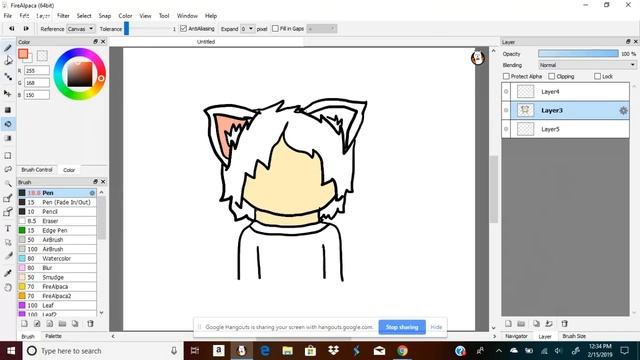The height and width of the screenshot is (360, 640).
Task: Open the Filter menu
Action: pyautogui.click(x=63, y=16)
